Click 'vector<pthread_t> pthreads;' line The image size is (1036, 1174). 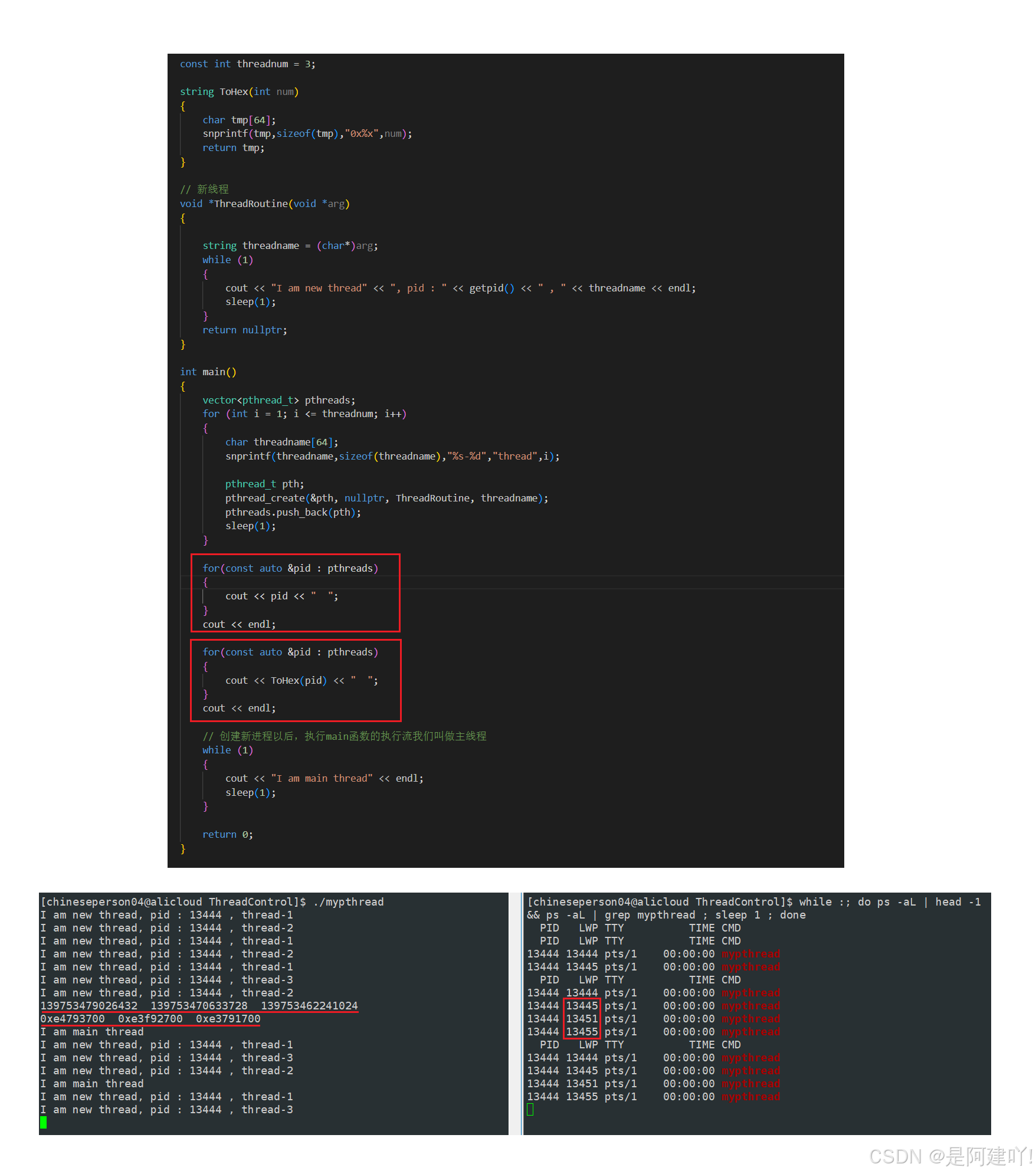[x=279, y=400]
